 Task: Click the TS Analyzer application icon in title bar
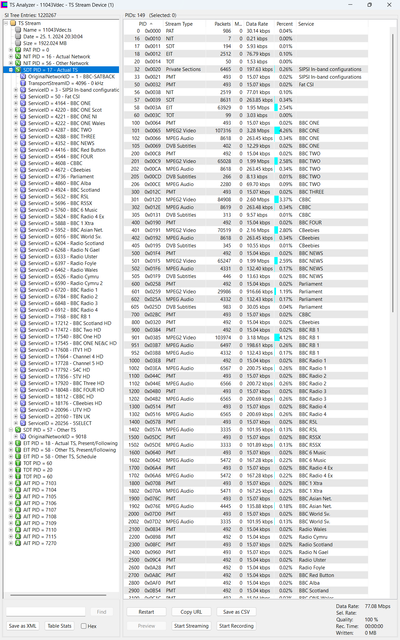(4, 5)
